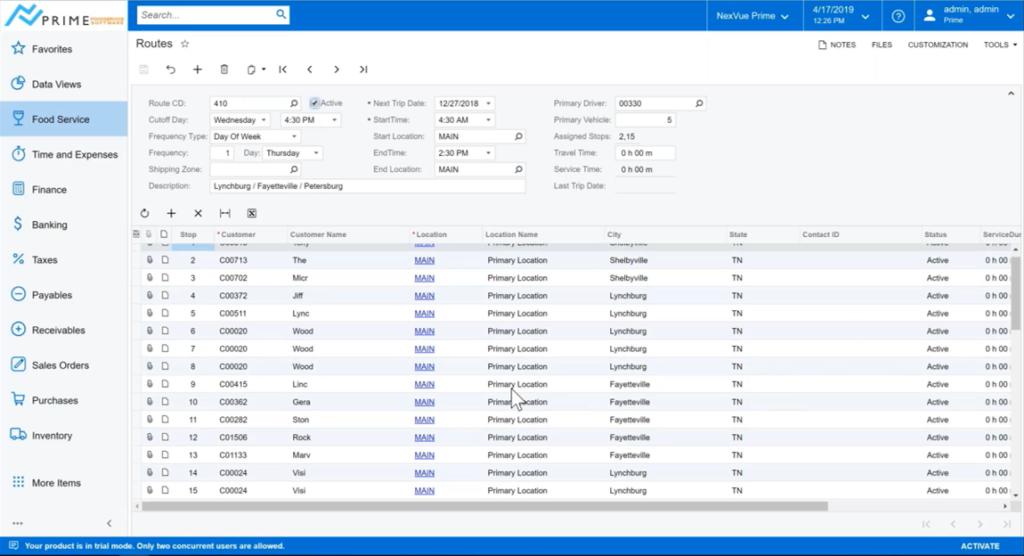Open the EndTime dropdown
1024x556 pixels.
(x=488, y=153)
